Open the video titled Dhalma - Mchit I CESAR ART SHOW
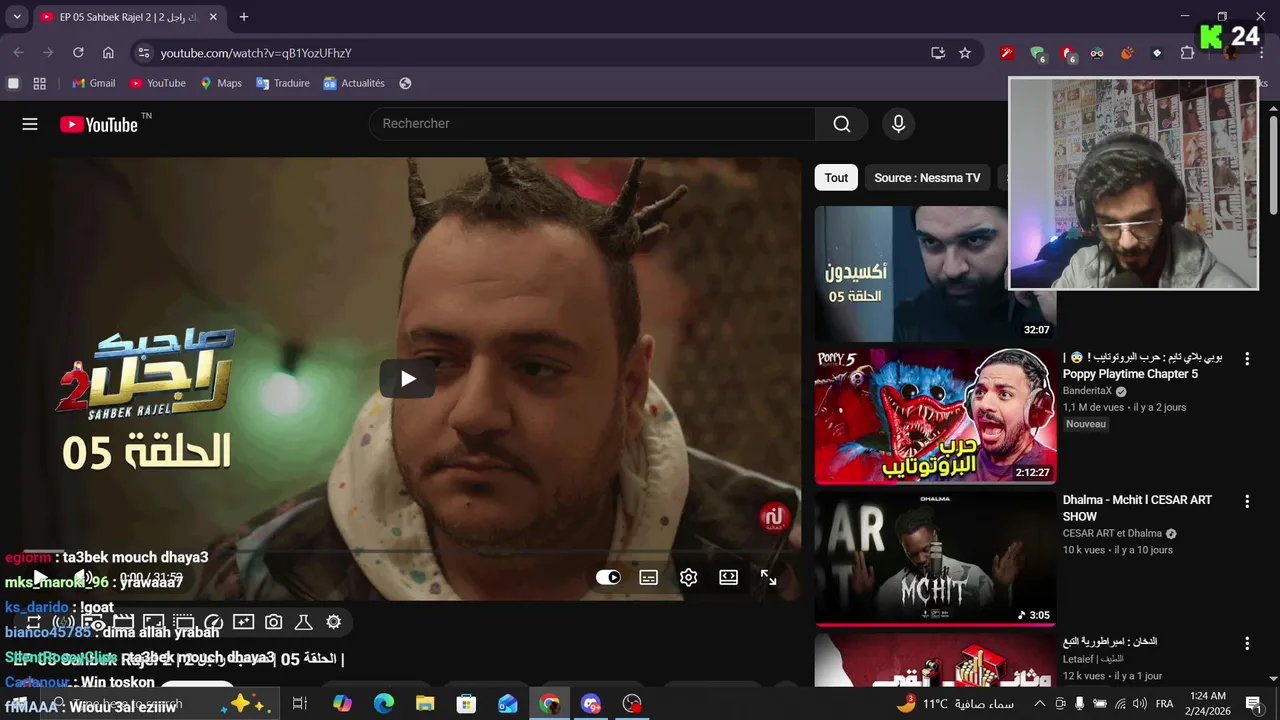 click(1137, 508)
